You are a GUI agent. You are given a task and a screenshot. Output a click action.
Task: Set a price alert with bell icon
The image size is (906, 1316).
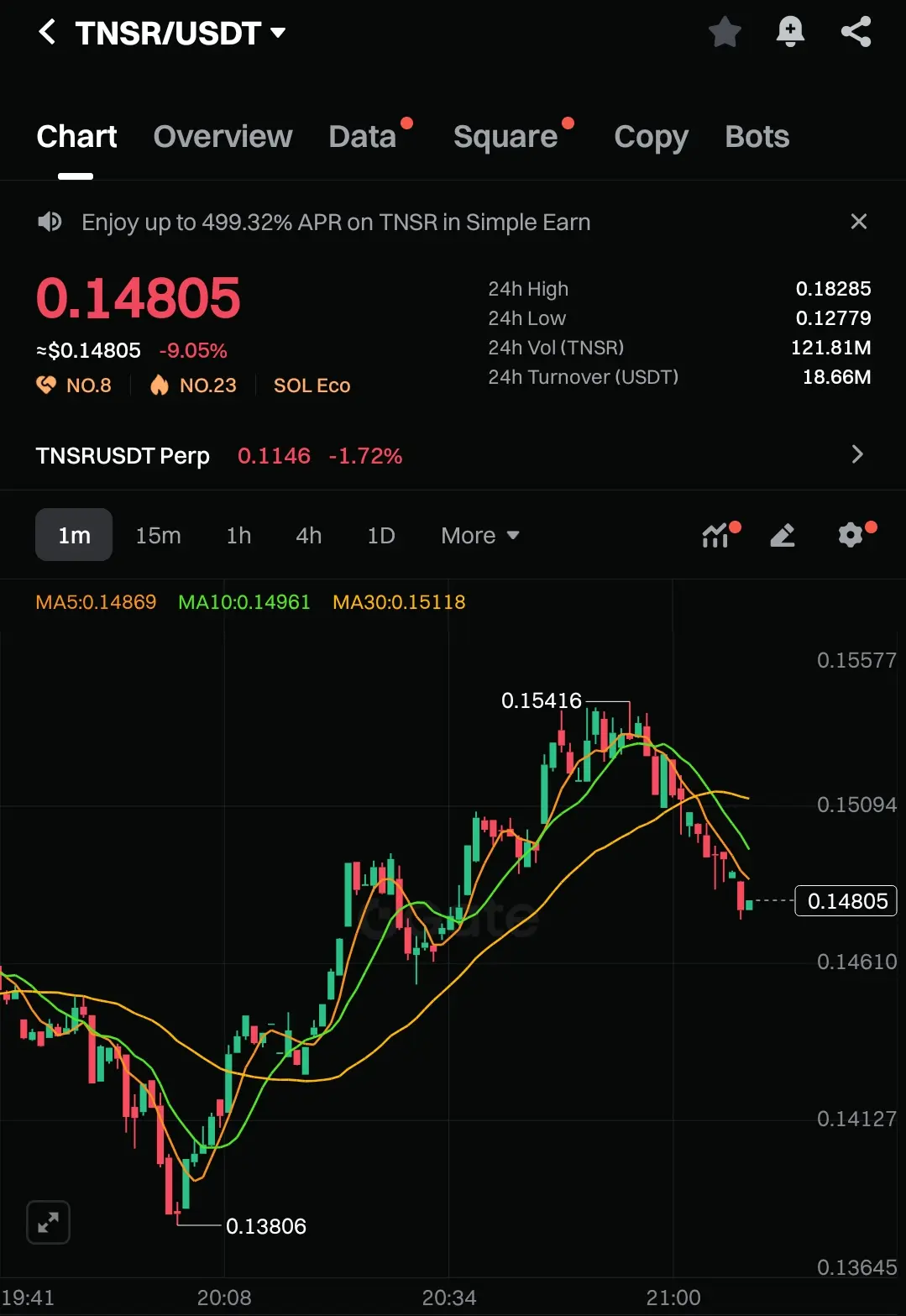(790, 33)
